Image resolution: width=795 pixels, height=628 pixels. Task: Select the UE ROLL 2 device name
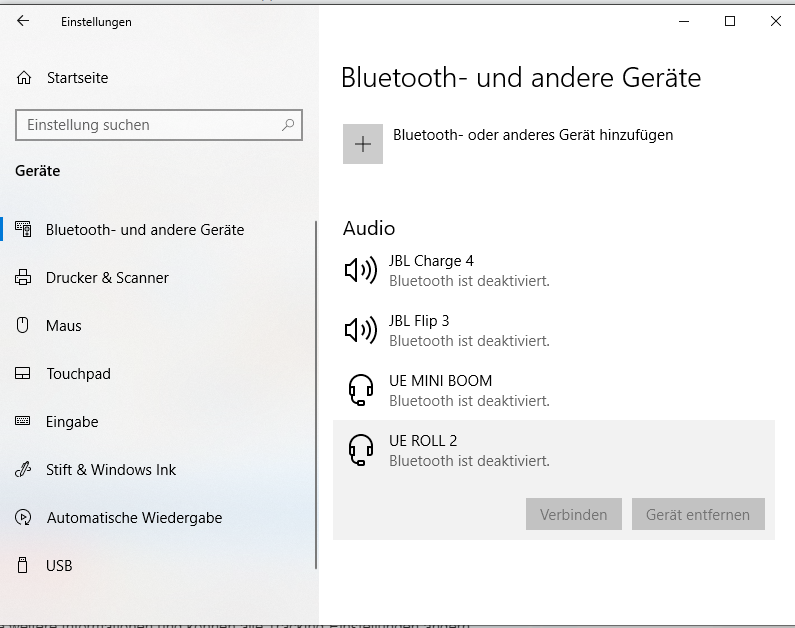(x=423, y=440)
